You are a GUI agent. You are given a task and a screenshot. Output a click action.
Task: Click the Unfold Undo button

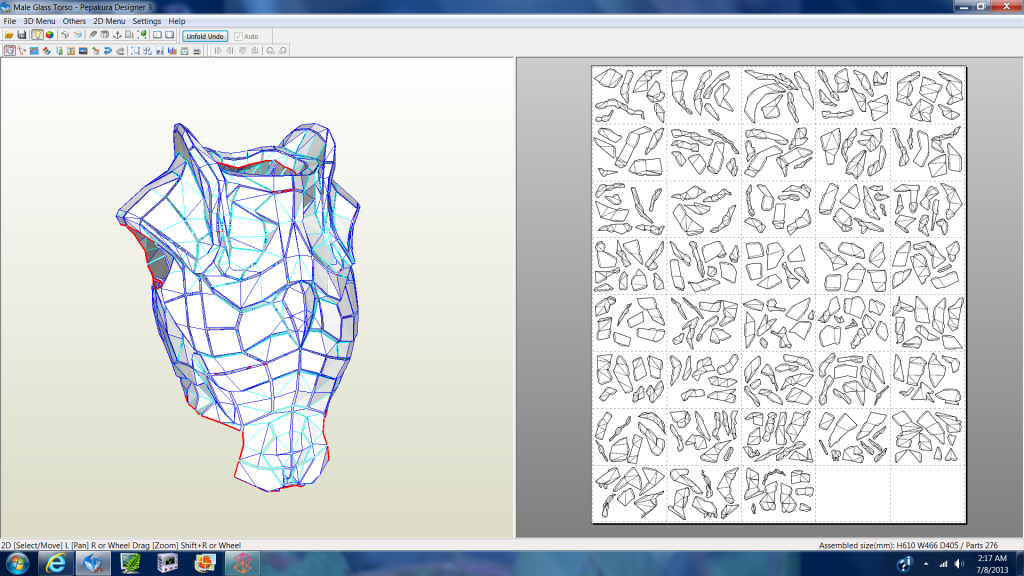click(x=205, y=36)
